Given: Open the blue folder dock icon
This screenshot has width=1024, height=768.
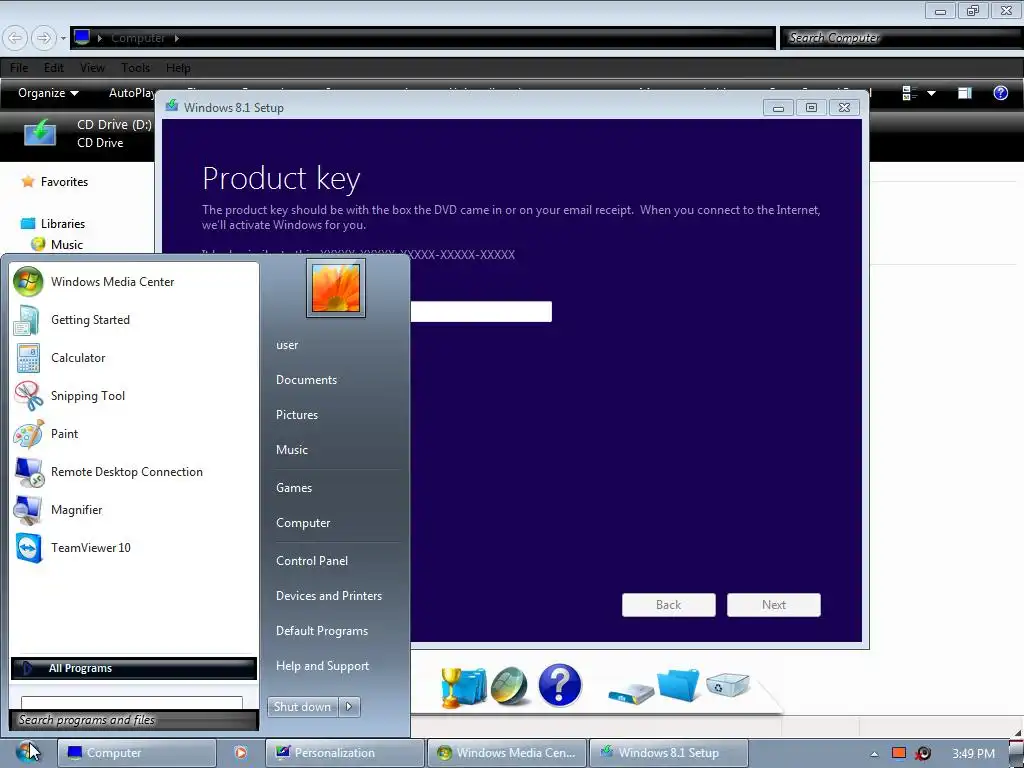Looking at the screenshot, I should pos(678,685).
